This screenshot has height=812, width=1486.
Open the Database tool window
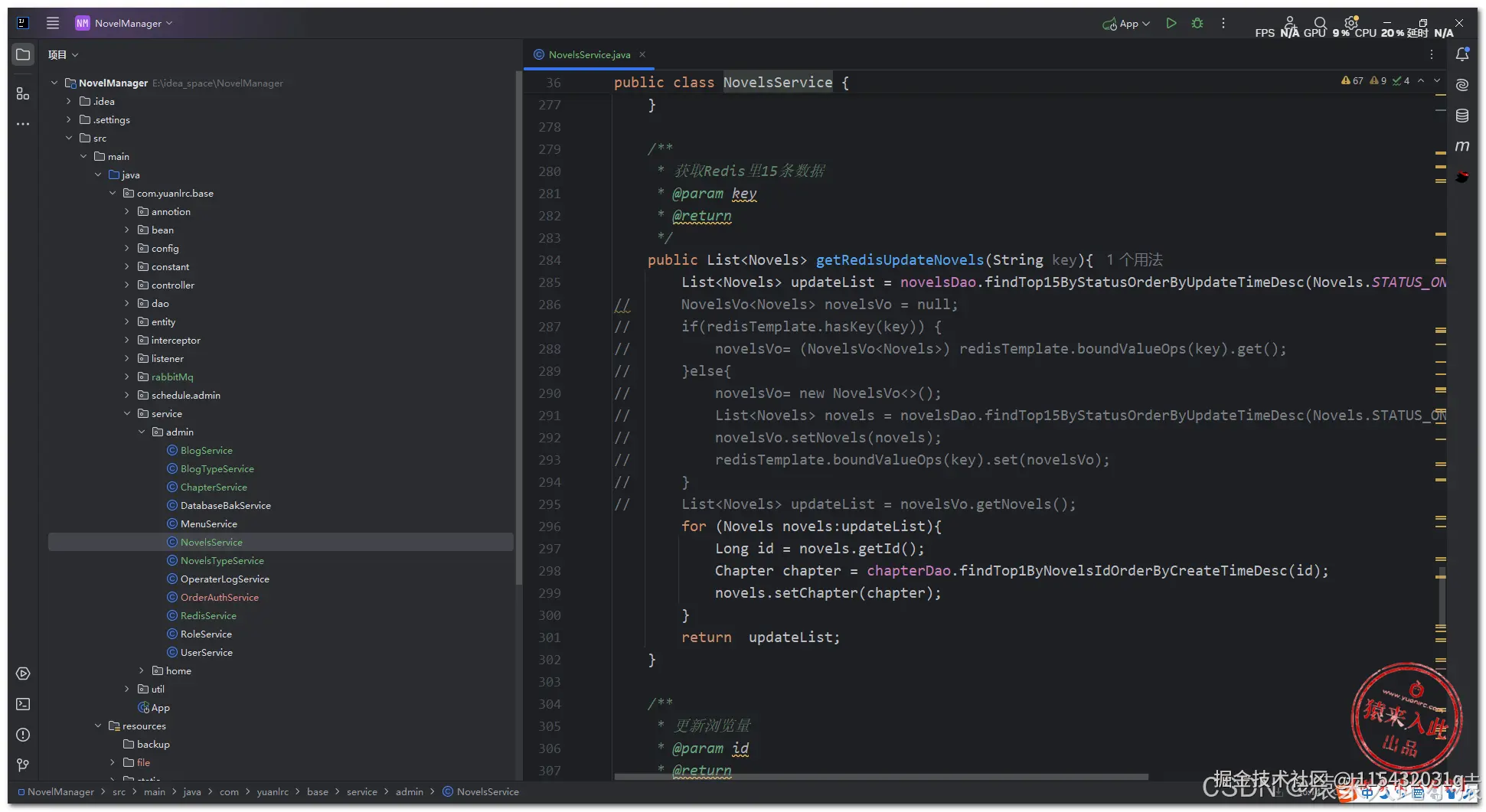click(1462, 116)
